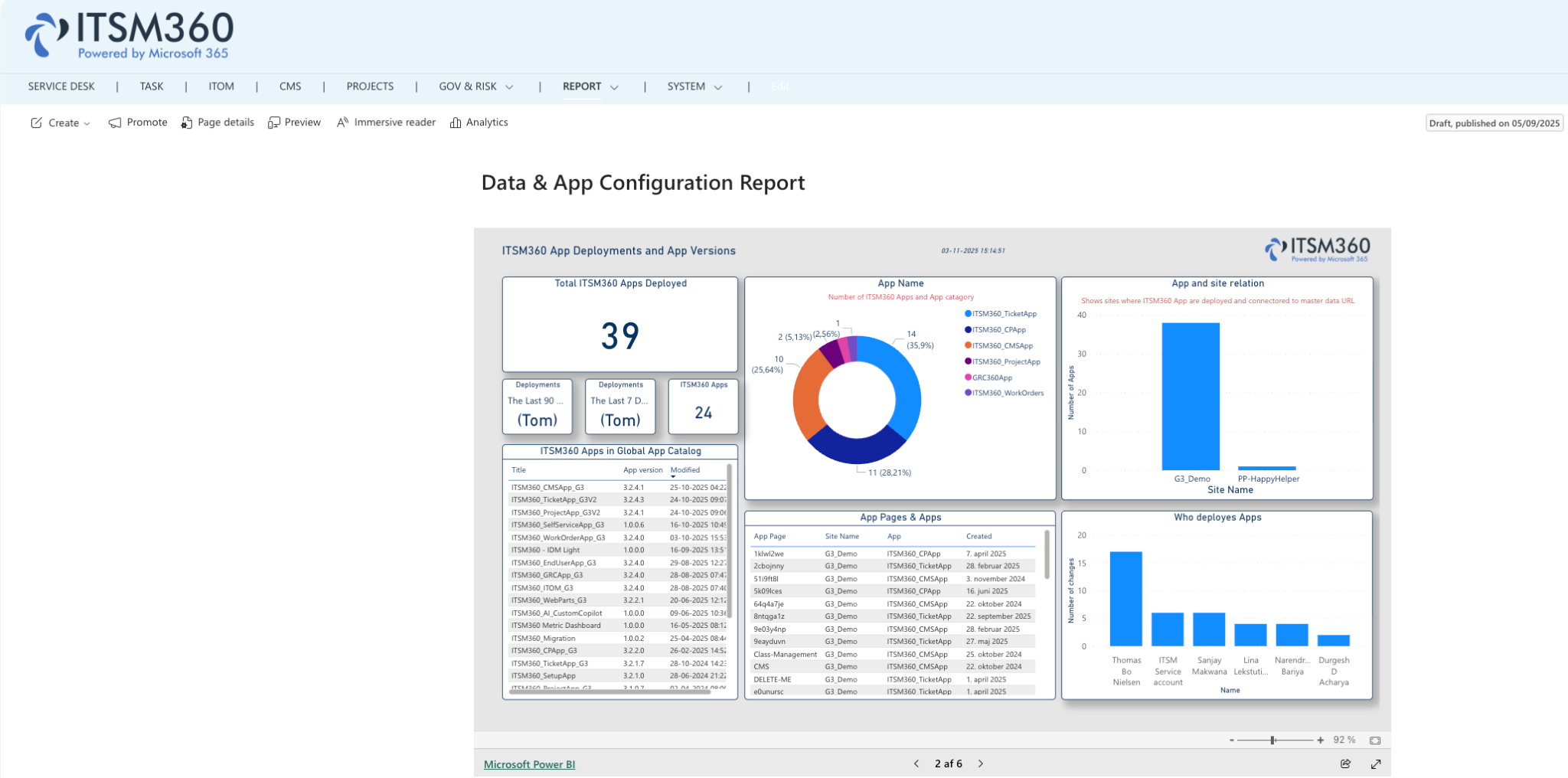
Task: Click the ITSM360 logo in the header
Action: click(x=129, y=36)
